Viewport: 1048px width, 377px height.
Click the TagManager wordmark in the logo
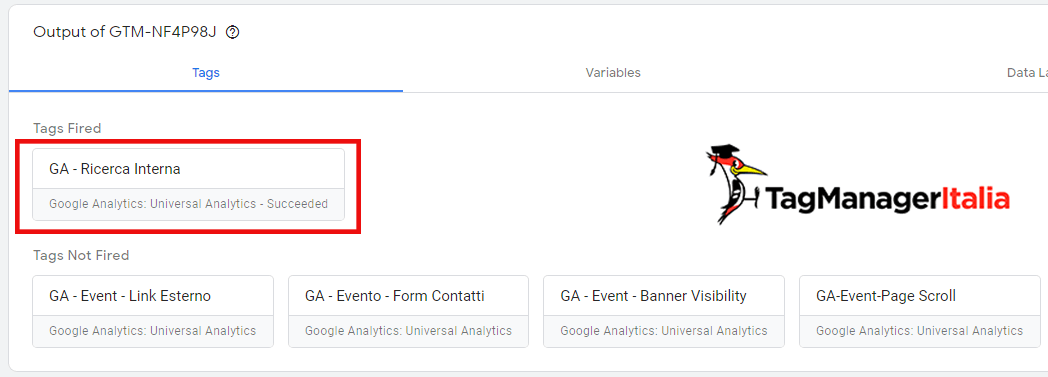tap(852, 199)
